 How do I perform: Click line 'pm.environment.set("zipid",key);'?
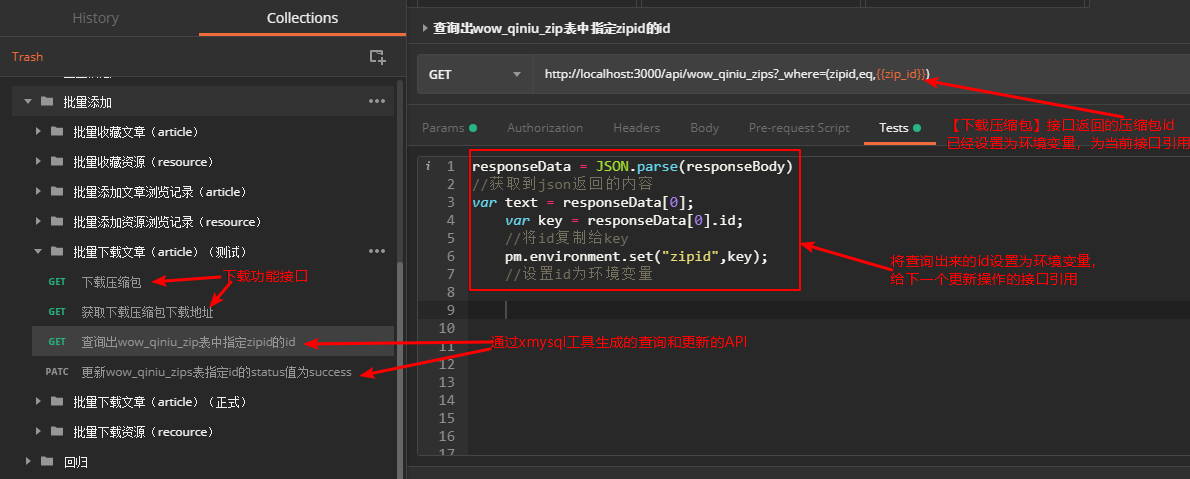(637, 257)
